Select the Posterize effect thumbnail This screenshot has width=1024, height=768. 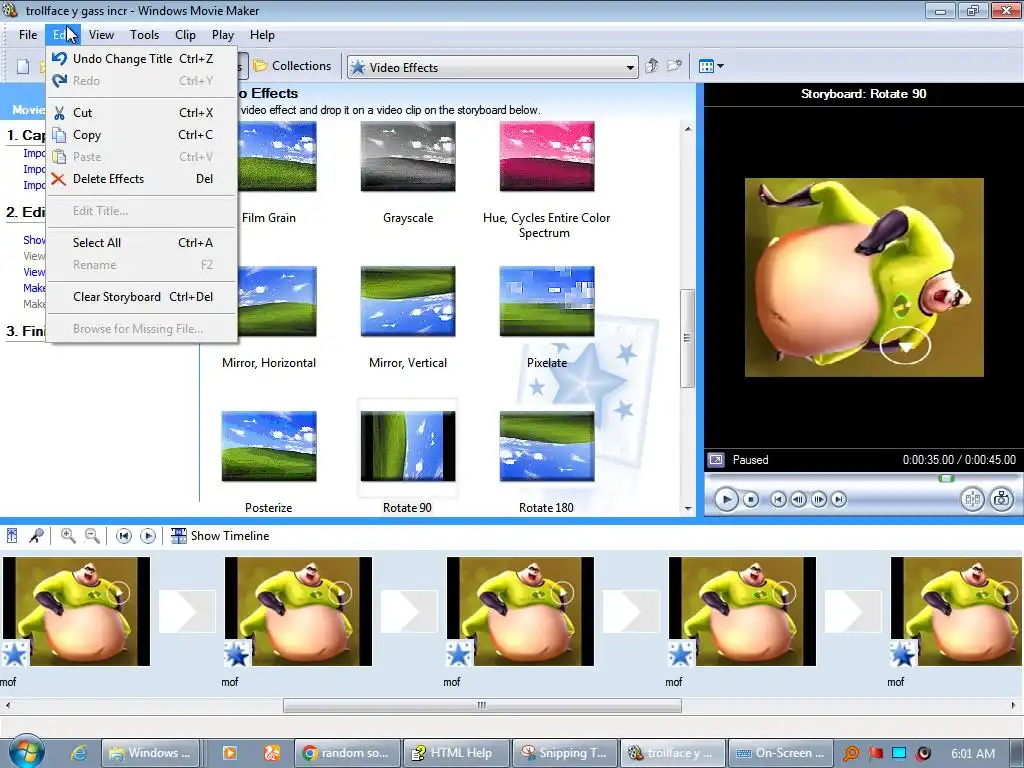269,447
